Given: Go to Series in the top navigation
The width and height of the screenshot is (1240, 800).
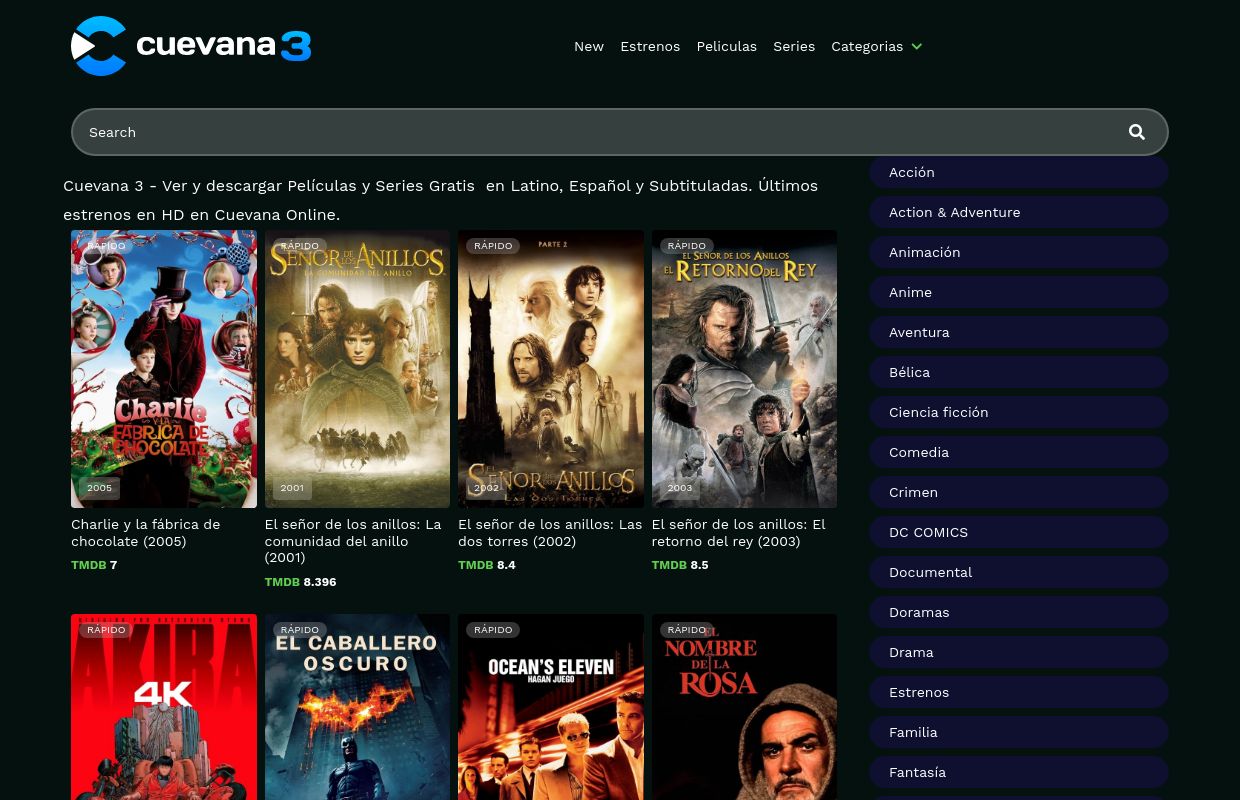Looking at the screenshot, I should click(794, 46).
